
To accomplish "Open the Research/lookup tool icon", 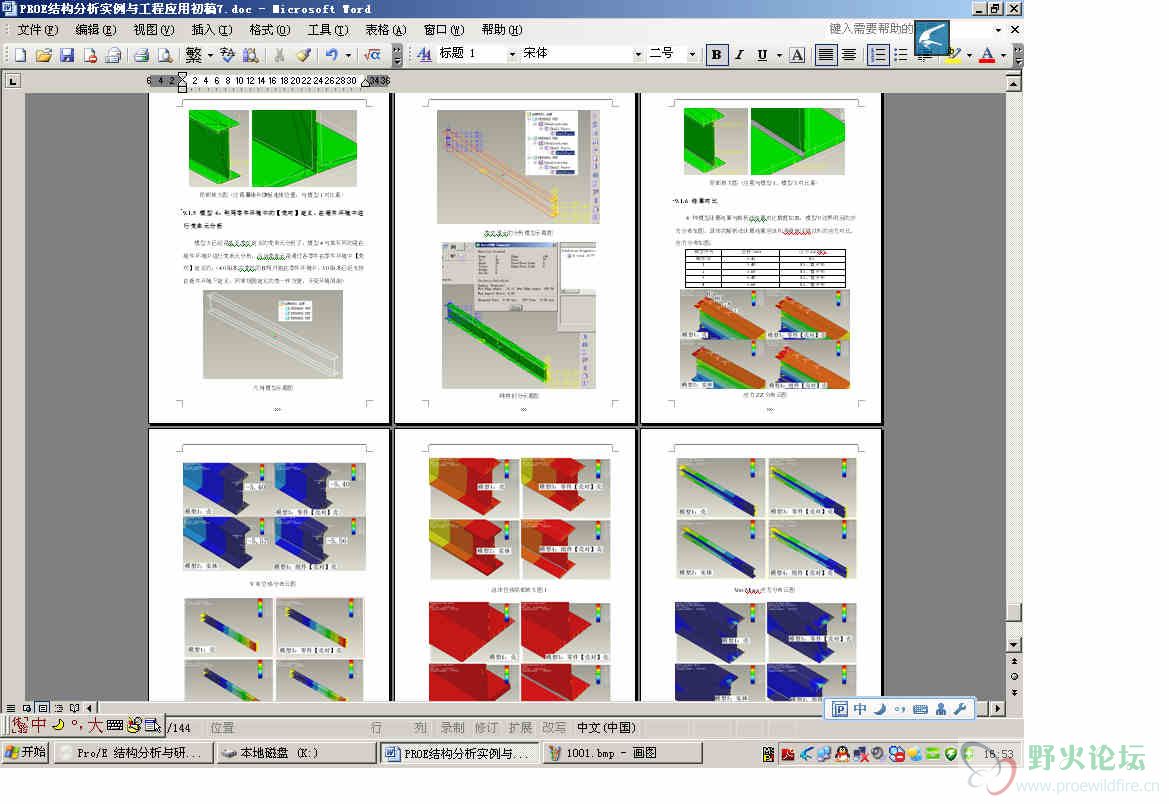I will coord(250,55).
